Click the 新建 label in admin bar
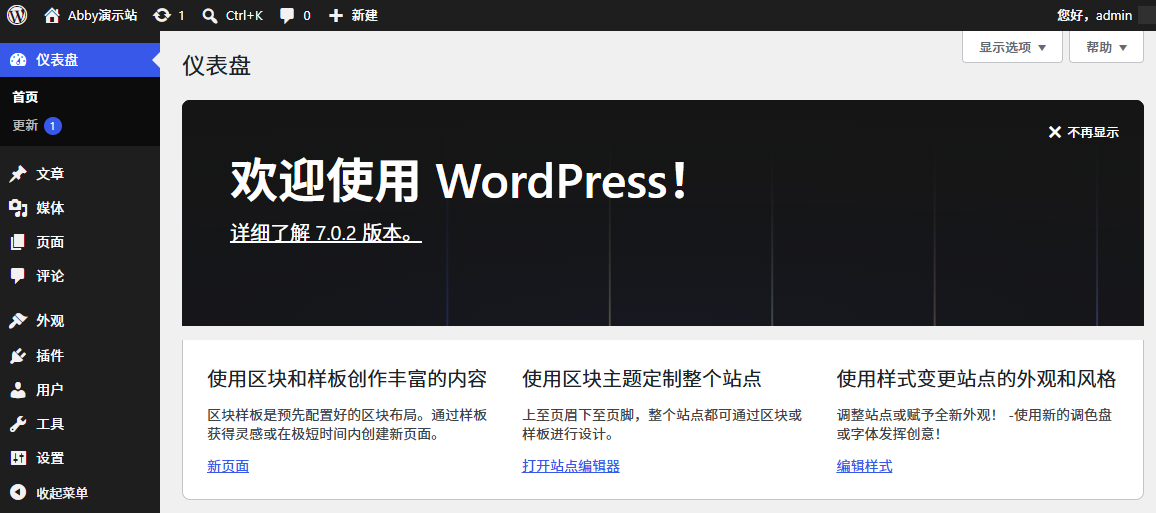This screenshot has width=1156, height=513. pos(364,15)
